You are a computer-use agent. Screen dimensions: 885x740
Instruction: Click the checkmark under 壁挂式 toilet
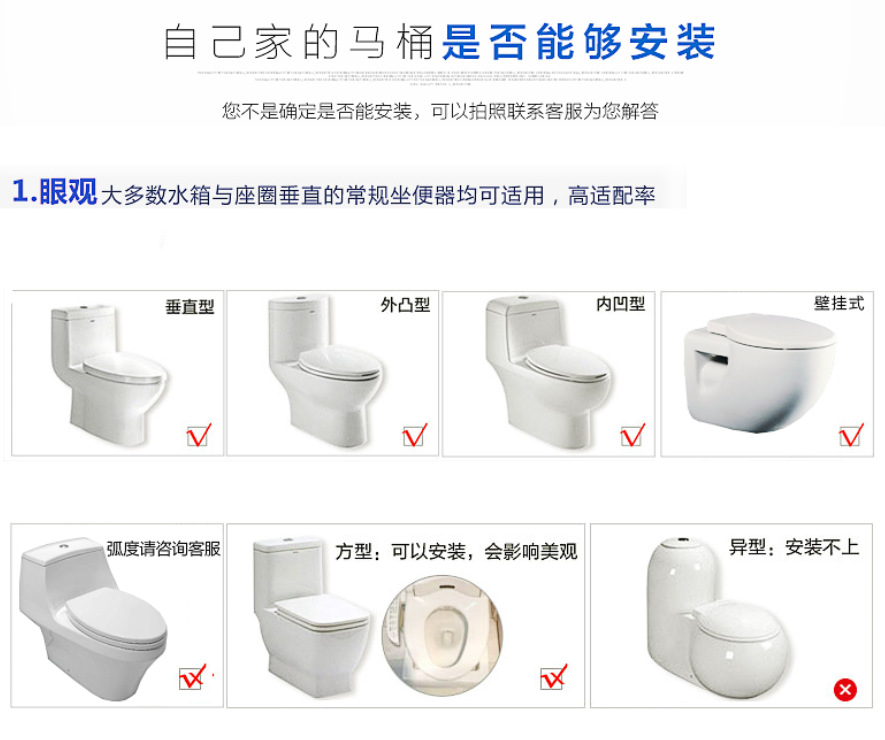[x=851, y=435]
